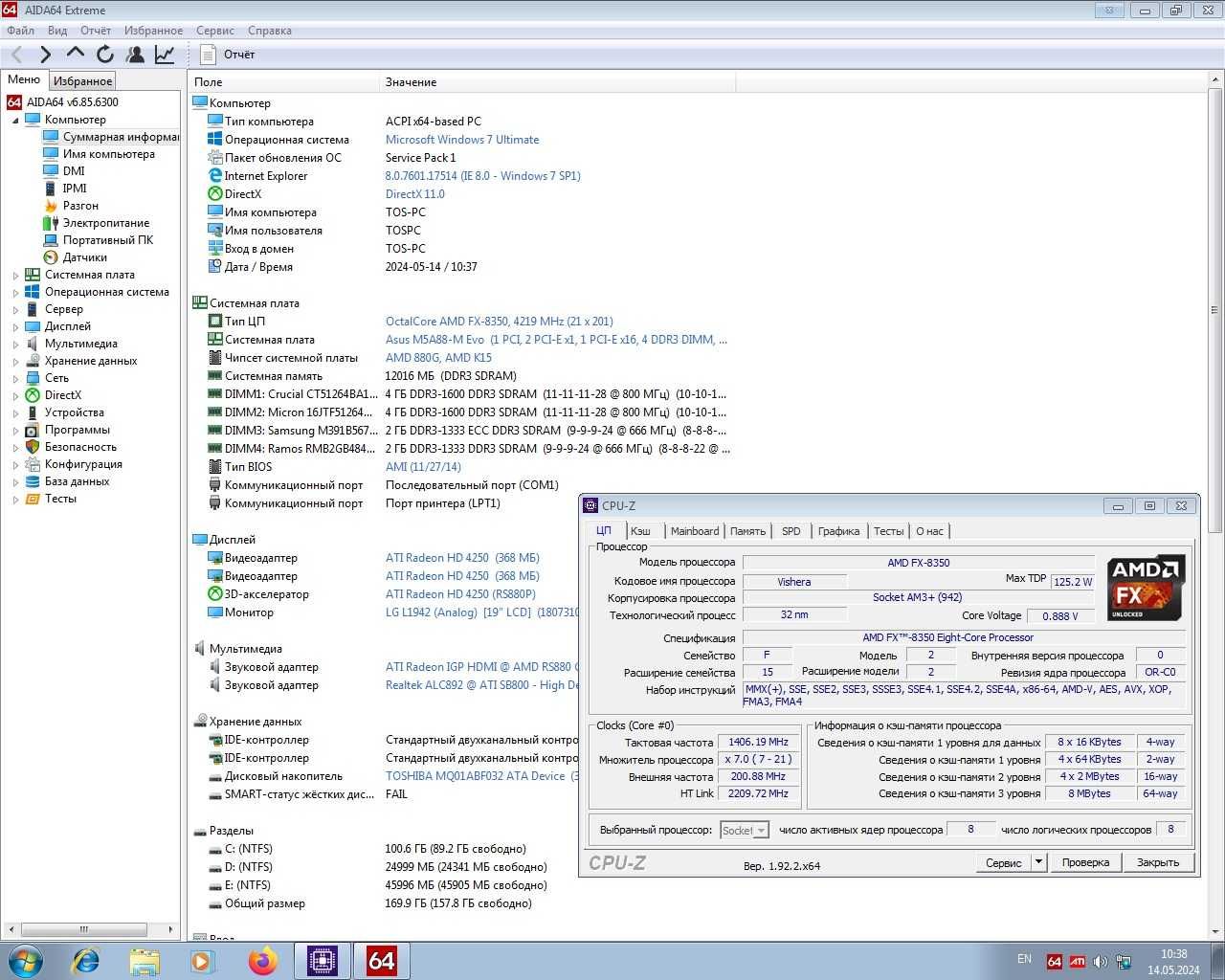Switch to CPU-Z Память tab

click(x=747, y=531)
